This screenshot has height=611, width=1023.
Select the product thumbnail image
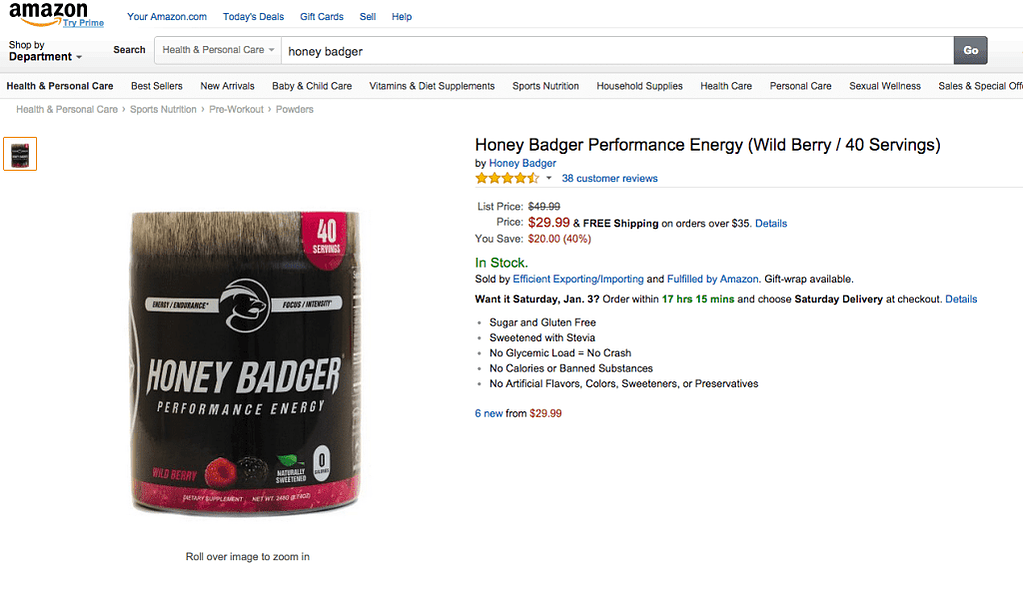tap(20, 154)
